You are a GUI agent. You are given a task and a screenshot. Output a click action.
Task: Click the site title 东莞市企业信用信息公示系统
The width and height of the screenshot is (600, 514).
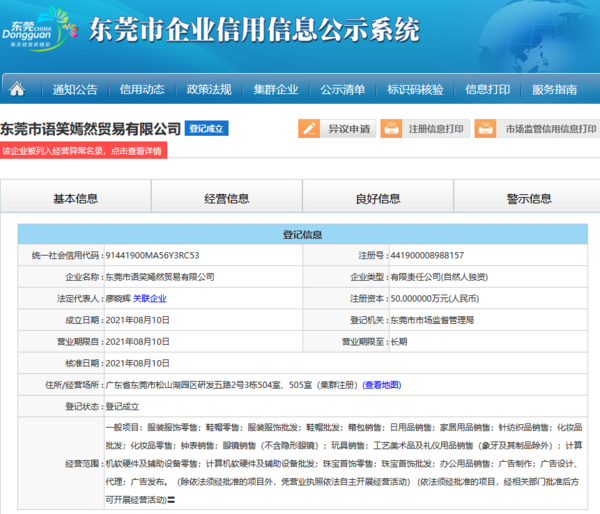[254, 29]
